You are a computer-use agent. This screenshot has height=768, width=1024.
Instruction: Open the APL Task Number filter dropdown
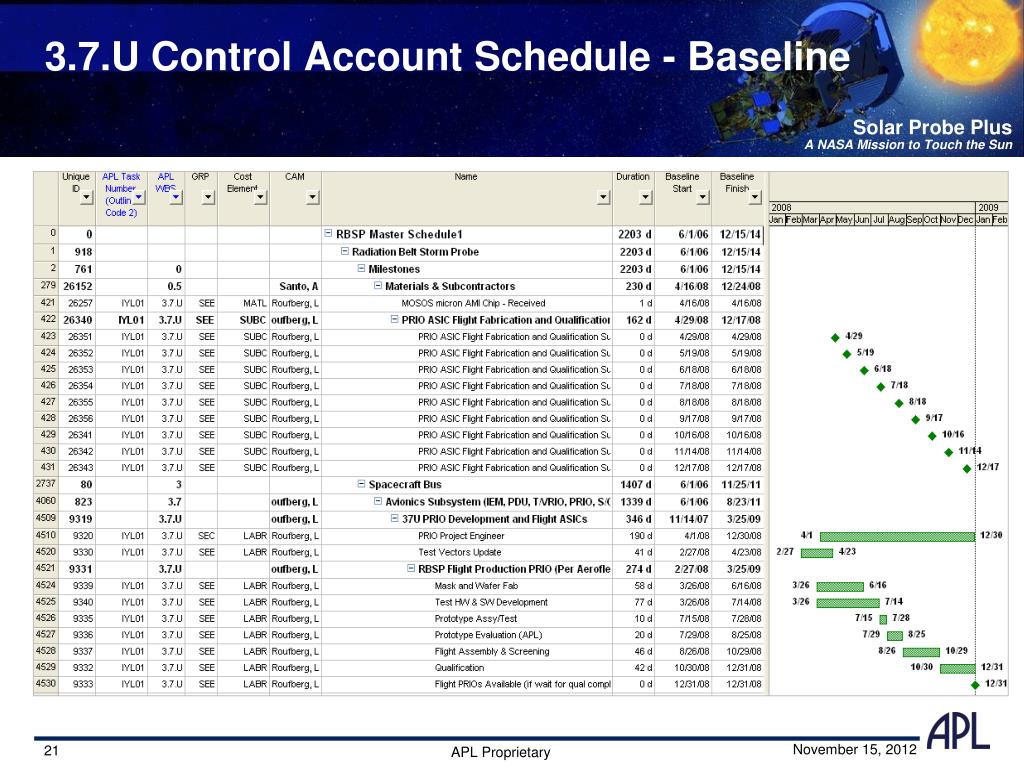coord(138,197)
